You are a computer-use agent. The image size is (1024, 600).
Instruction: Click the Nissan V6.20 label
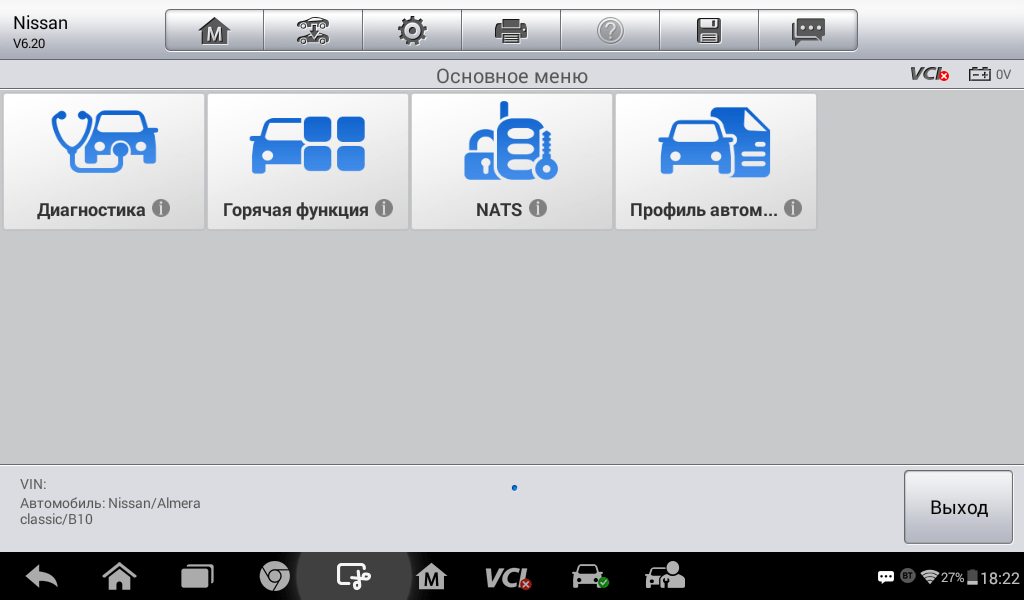[x=40, y=32]
